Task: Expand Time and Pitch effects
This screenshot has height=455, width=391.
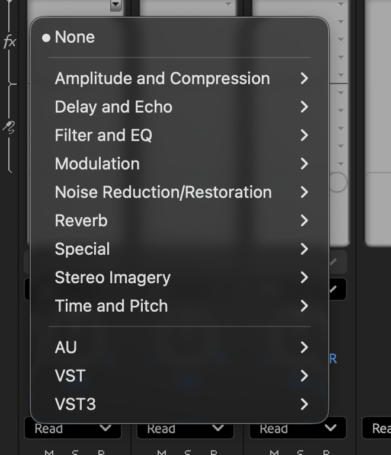Action: pos(180,306)
